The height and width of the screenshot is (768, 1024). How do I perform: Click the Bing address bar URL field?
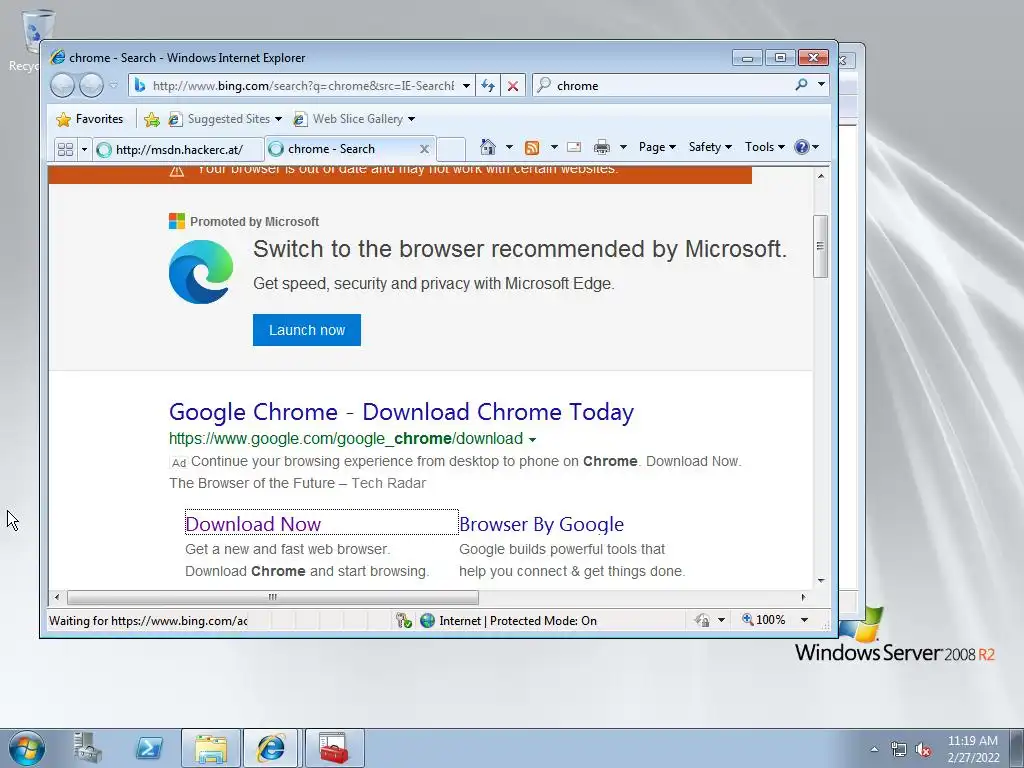point(302,86)
